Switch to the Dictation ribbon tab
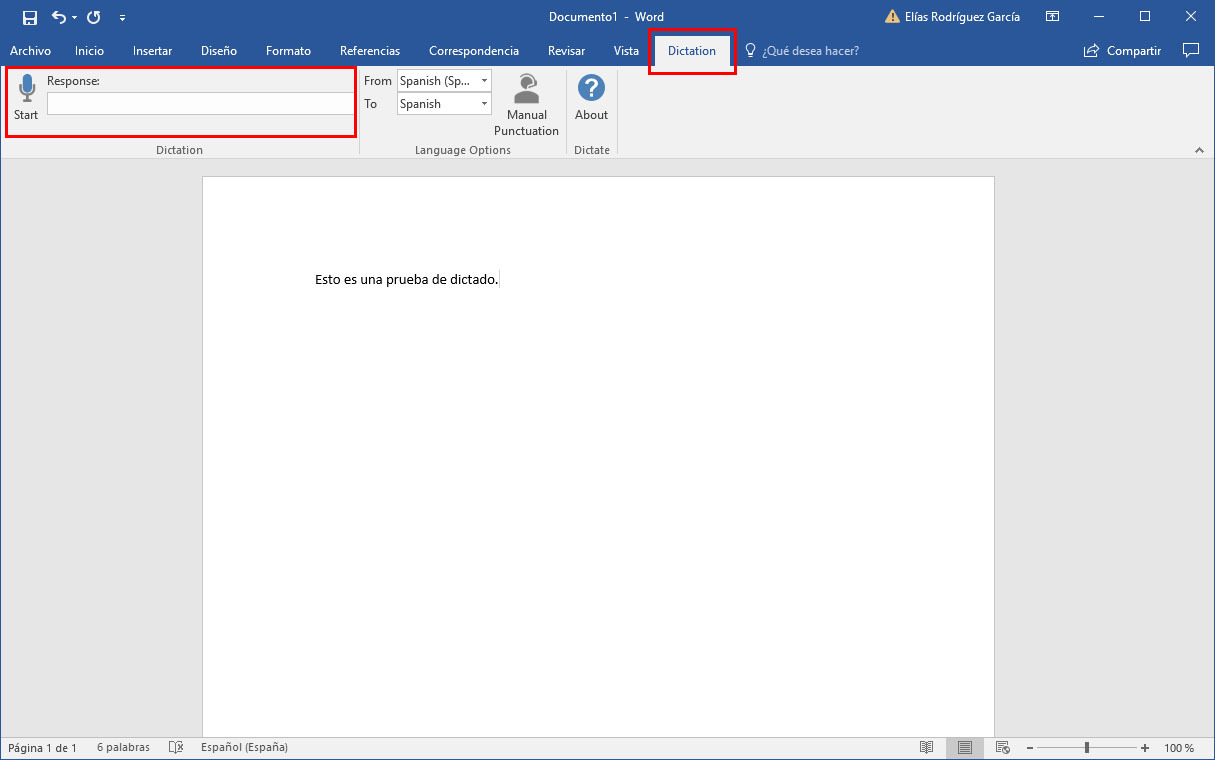1215x760 pixels. click(691, 50)
